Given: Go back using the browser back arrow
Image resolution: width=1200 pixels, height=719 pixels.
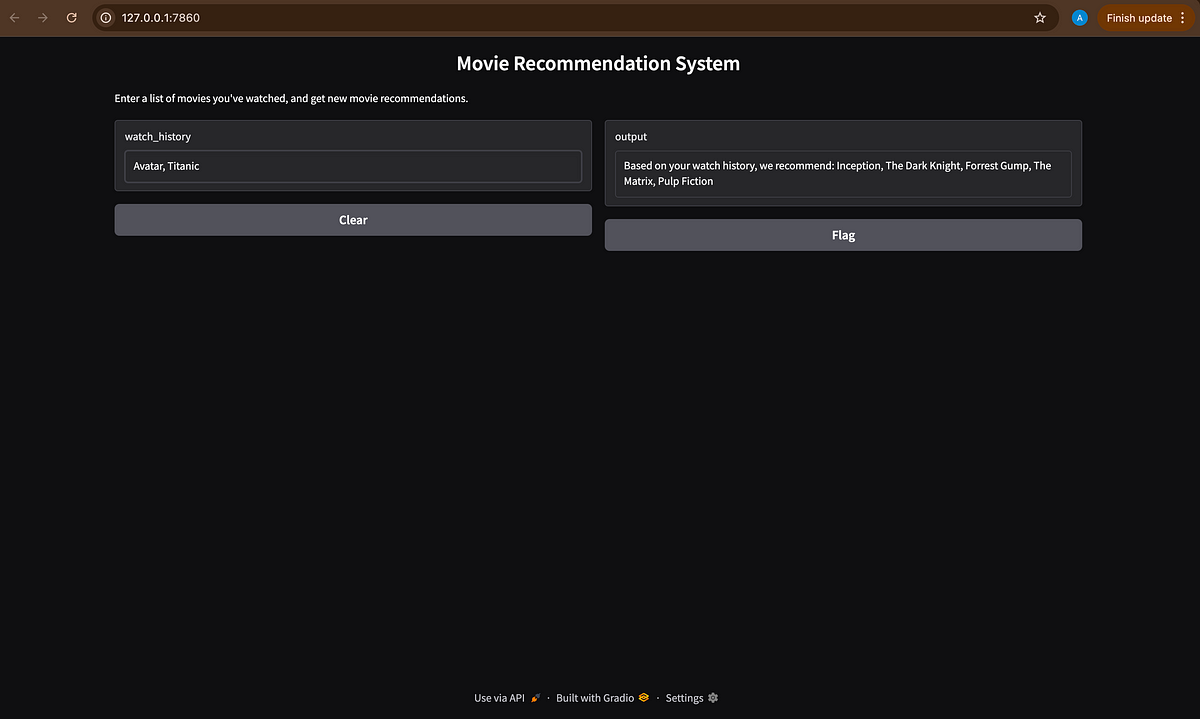Looking at the screenshot, I should 15,18.
